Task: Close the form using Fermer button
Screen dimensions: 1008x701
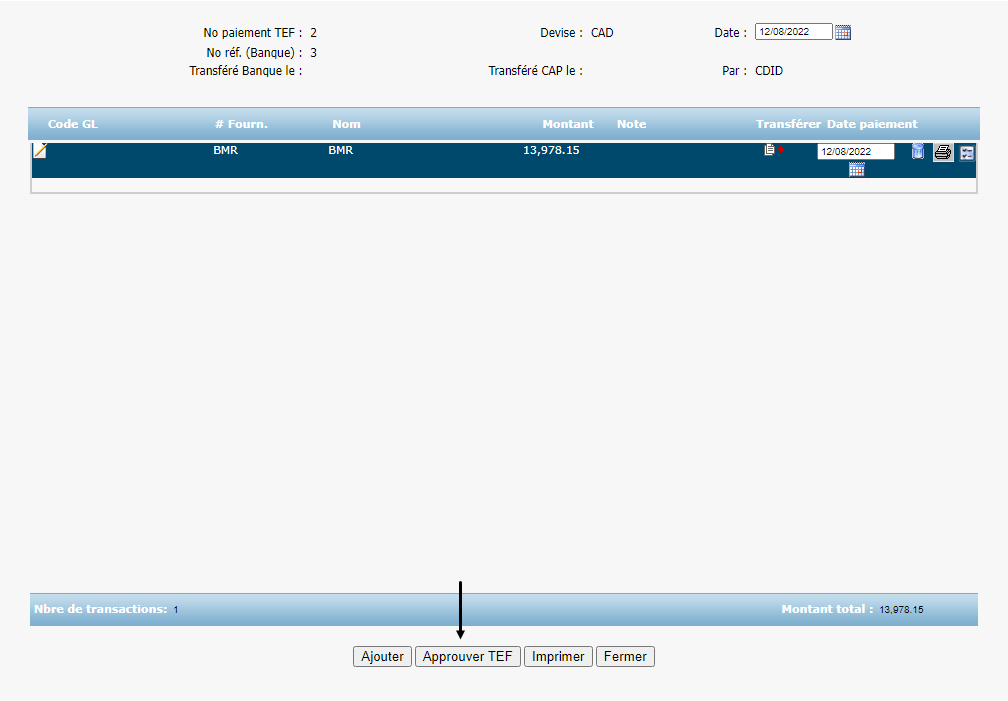Action: pos(625,657)
